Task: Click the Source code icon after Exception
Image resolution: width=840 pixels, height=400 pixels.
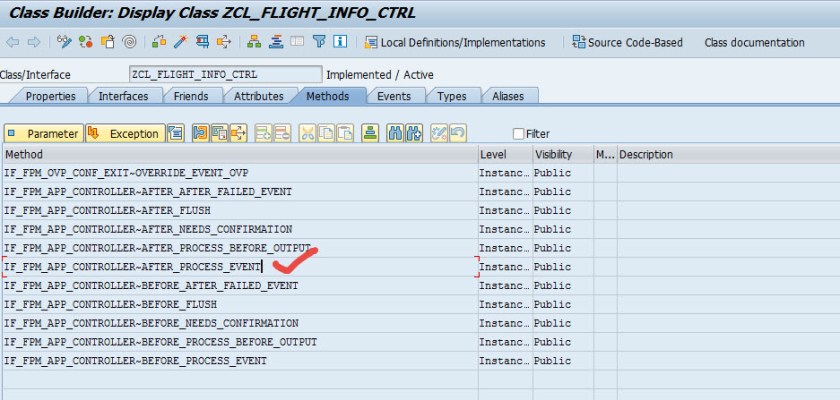Action: [176, 133]
